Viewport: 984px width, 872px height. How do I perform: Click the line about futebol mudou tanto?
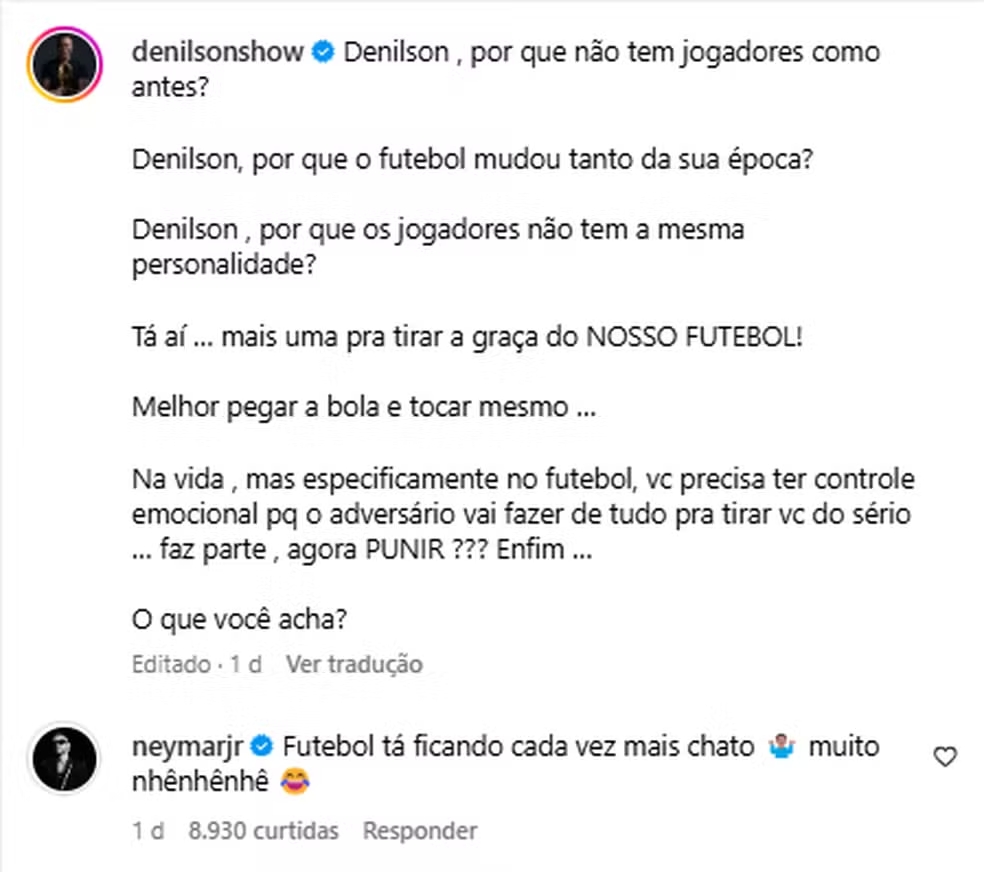tap(473, 160)
